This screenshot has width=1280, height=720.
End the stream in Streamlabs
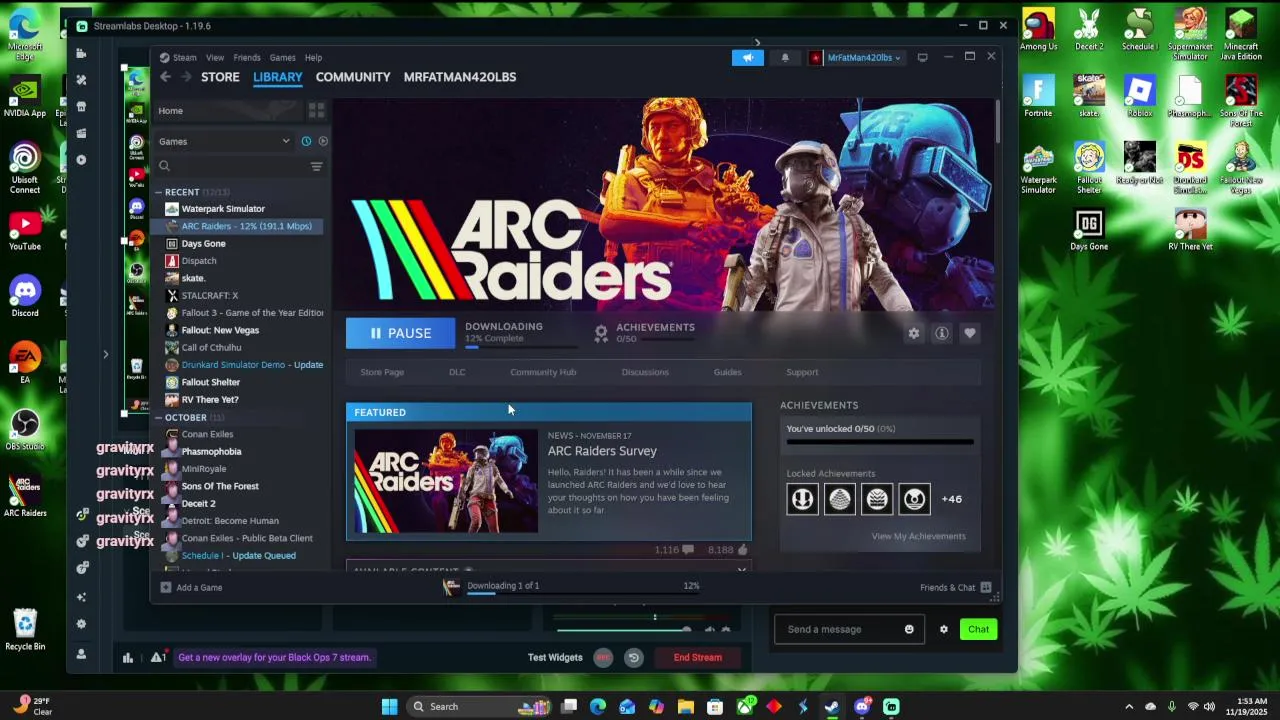click(x=698, y=657)
